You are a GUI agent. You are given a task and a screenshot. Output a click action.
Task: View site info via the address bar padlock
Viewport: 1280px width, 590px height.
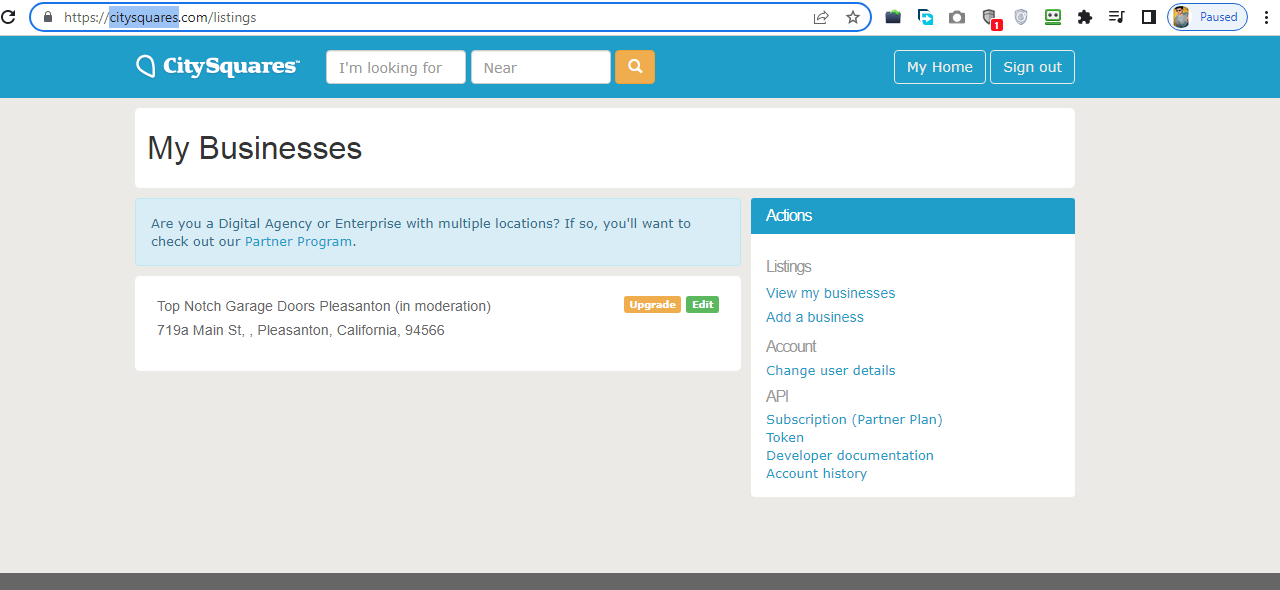click(x=47, y=17)
